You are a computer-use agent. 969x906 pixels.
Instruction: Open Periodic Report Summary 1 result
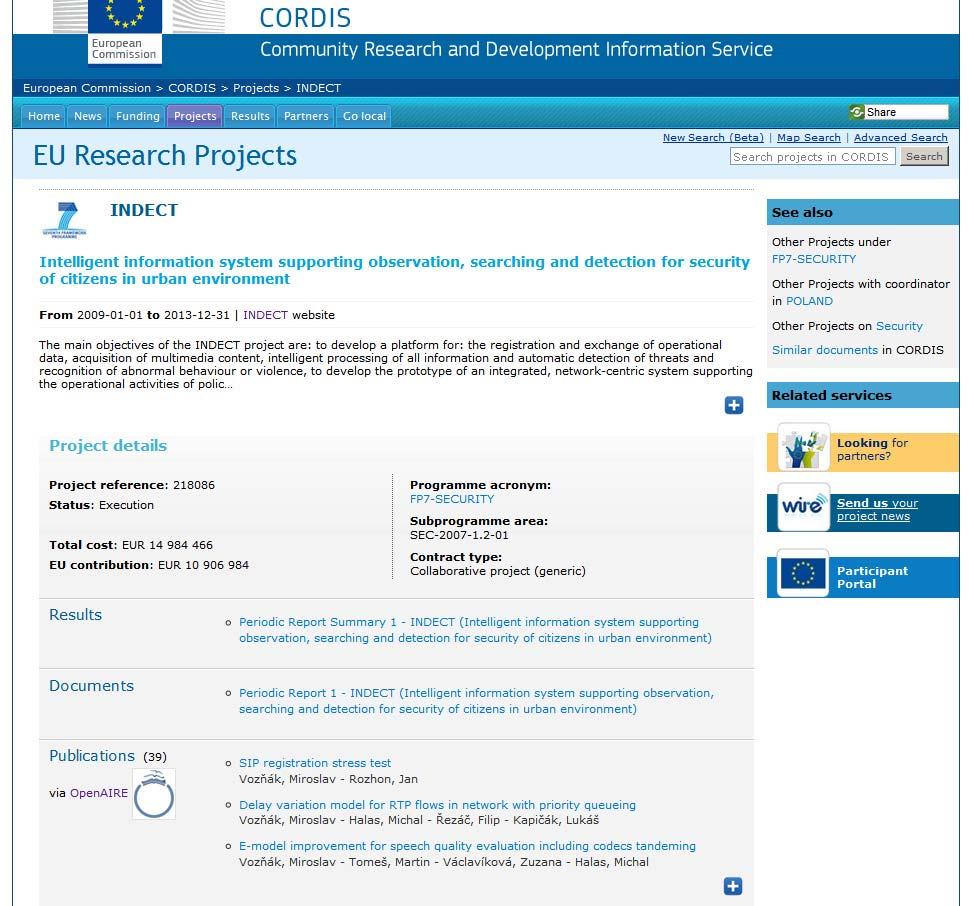tap(475, 630)
